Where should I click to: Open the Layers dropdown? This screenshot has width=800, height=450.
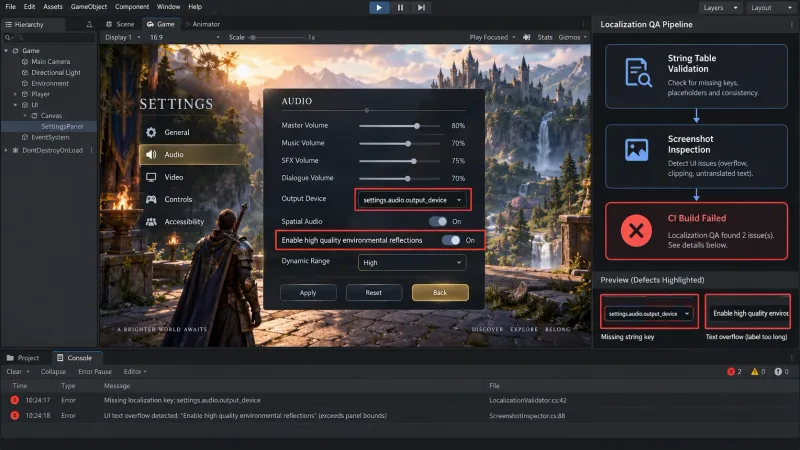click(x=720, y=8)
